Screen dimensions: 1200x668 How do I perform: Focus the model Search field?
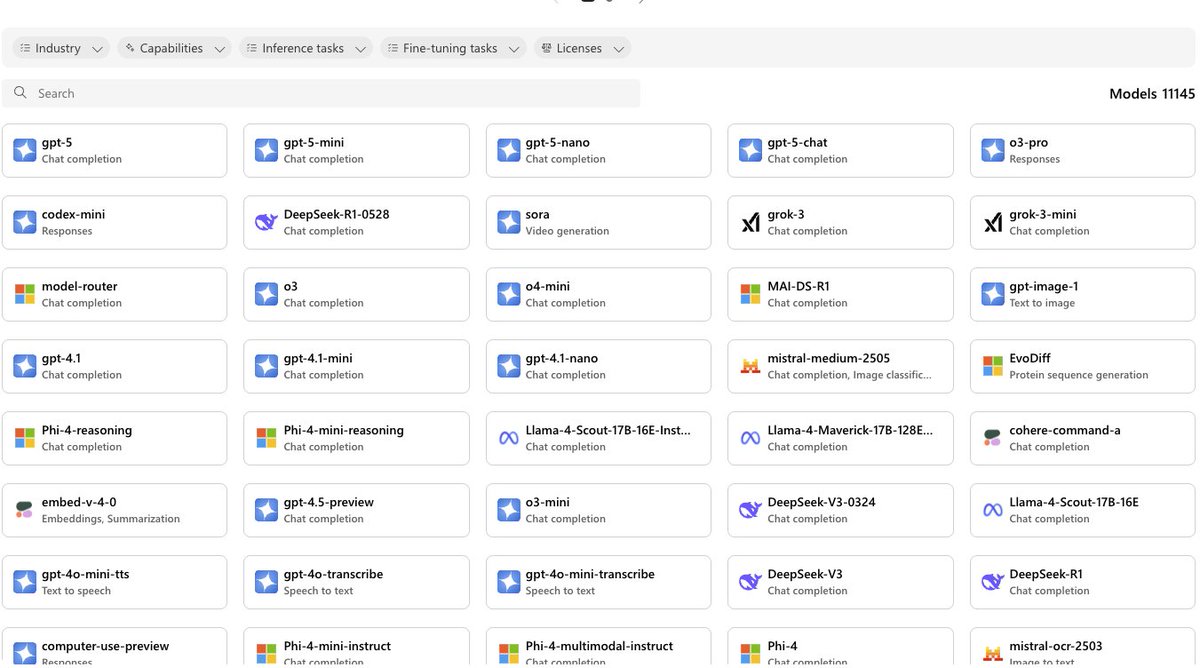[x=321, y=93]
